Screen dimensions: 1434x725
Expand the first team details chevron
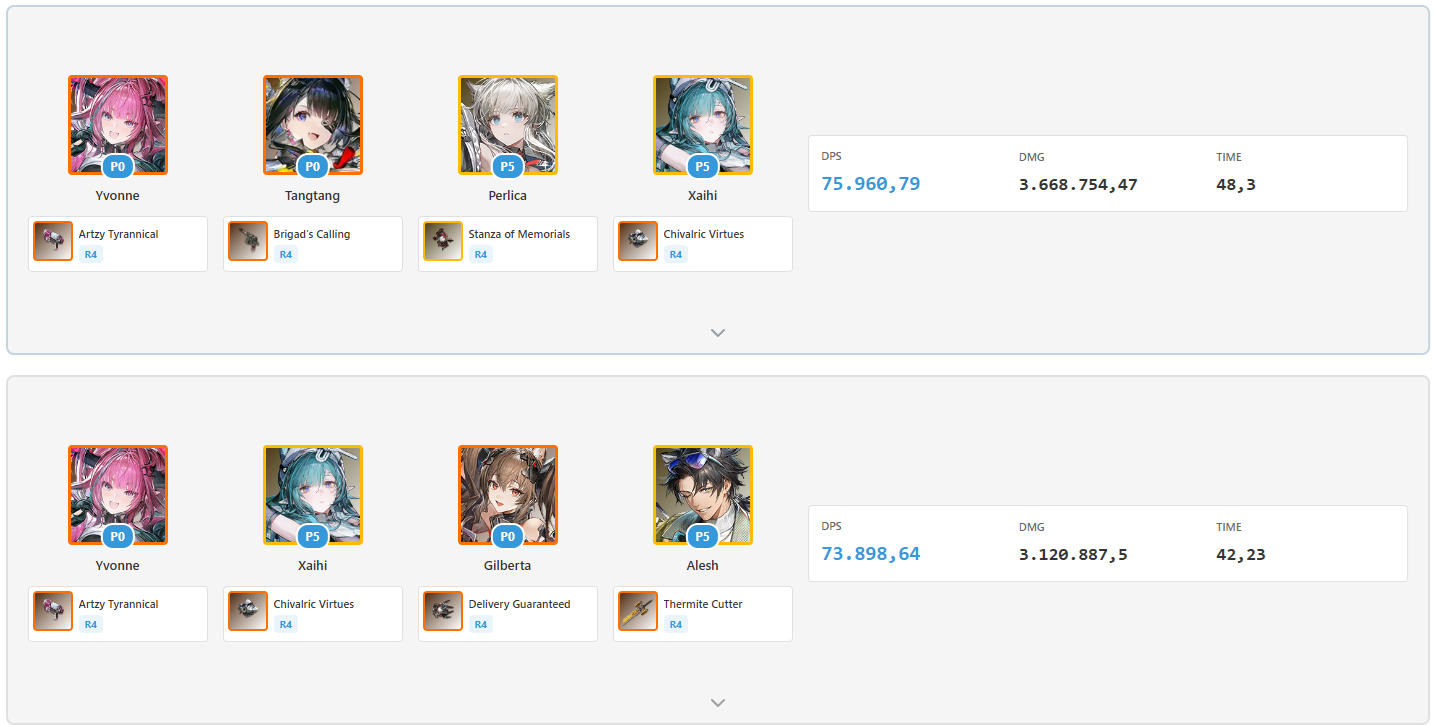tap(717, 333)
